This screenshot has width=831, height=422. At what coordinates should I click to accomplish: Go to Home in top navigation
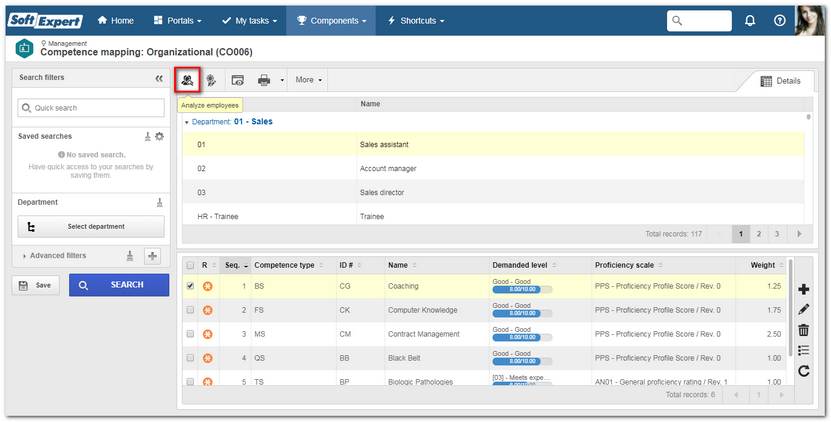click(x=116, y=21)
